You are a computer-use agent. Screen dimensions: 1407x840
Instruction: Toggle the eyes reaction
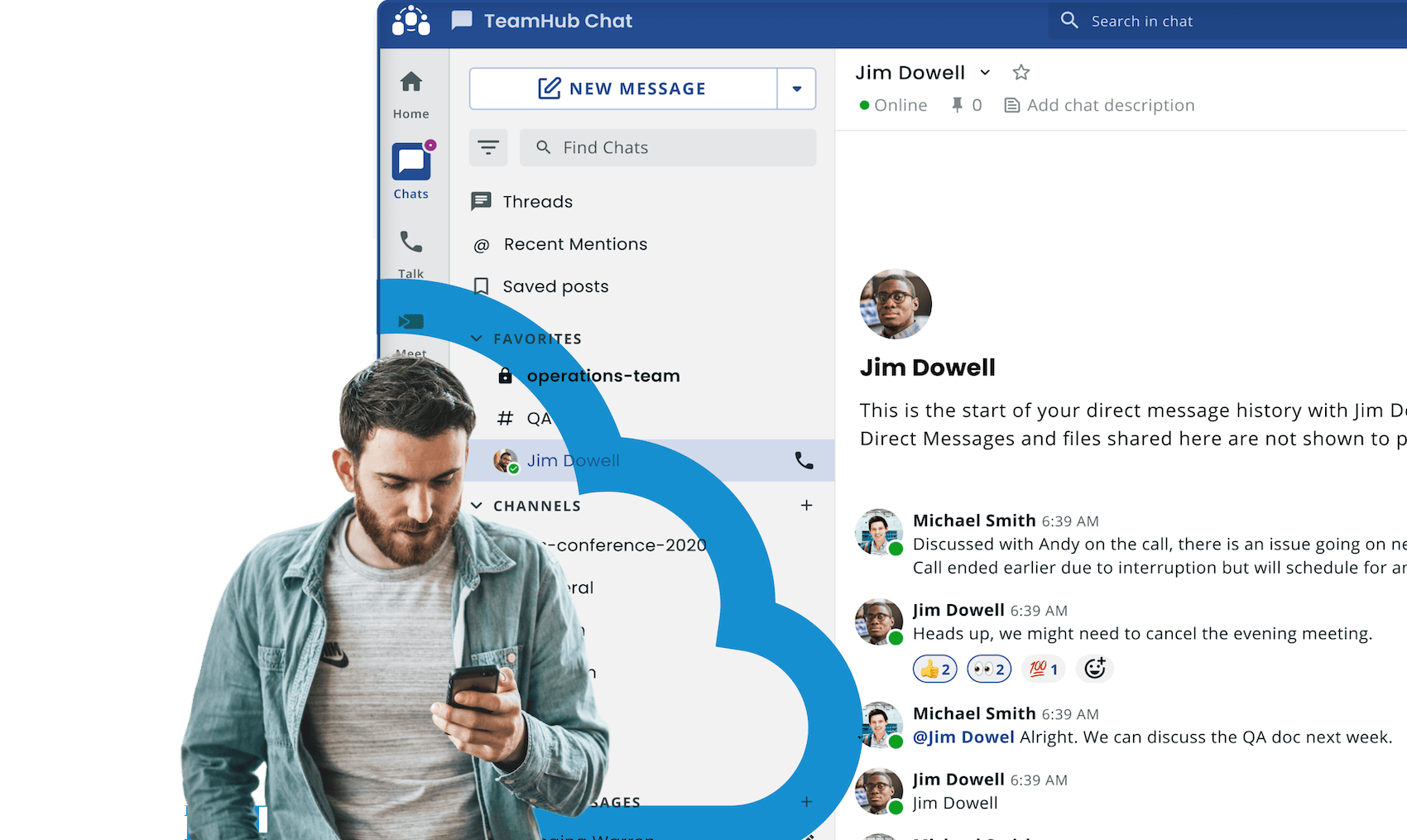tap(989, 669)
